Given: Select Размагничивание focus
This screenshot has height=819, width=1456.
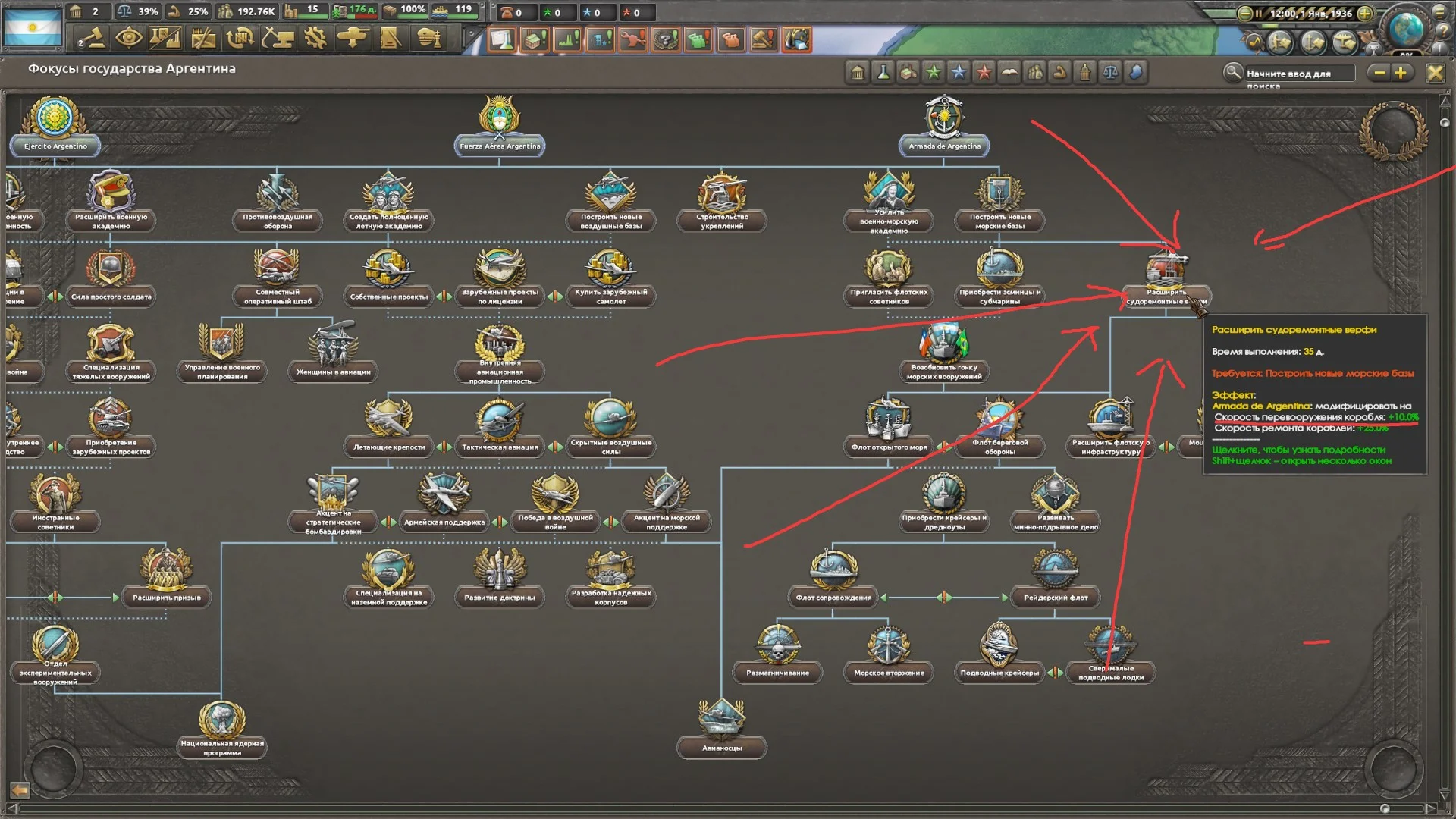Looking at the screenshot, I should [x=777, y=654].
